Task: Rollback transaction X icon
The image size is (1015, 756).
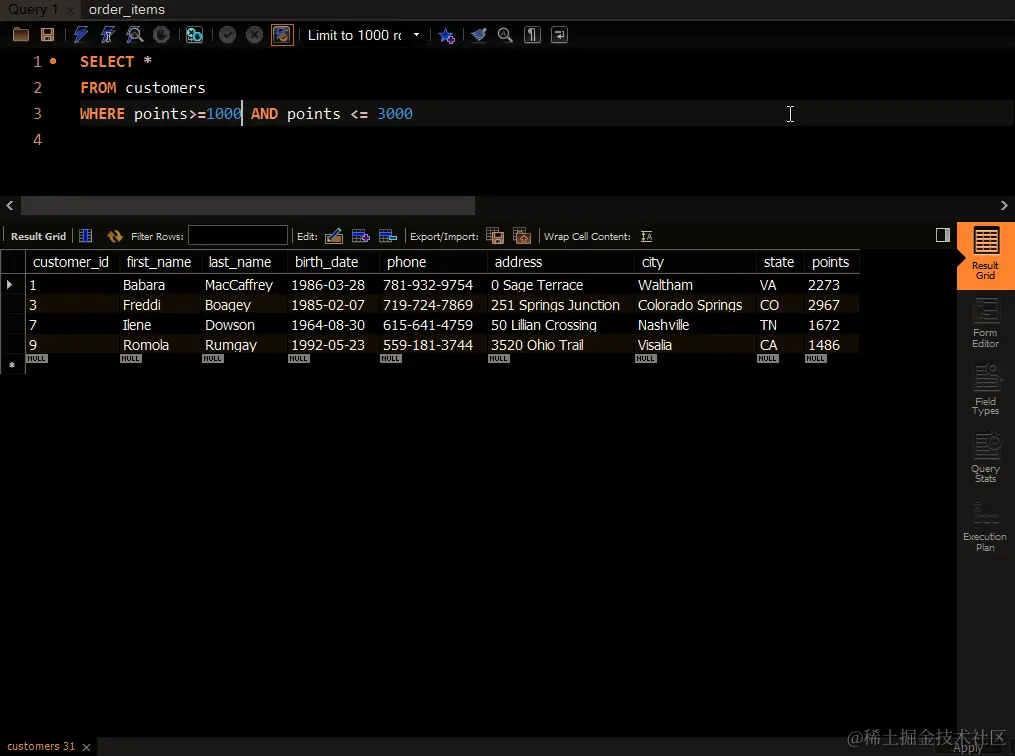Action: pyautogui.click(x=254, y=35)
